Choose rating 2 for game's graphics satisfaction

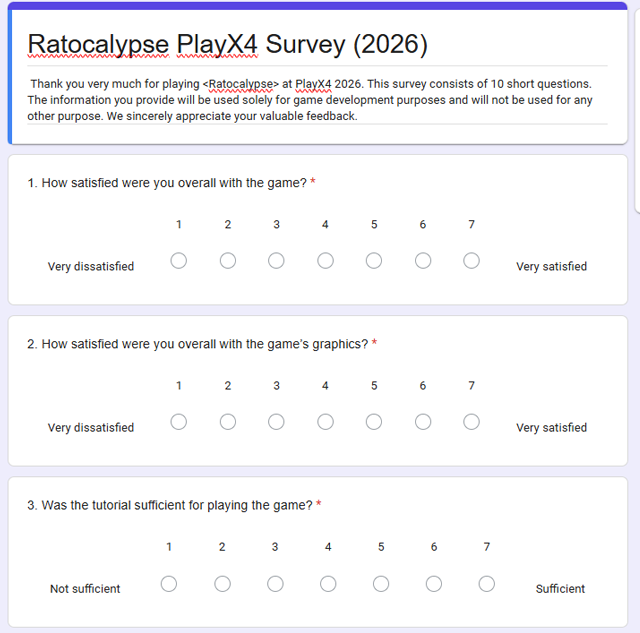[x=228, y=422]
